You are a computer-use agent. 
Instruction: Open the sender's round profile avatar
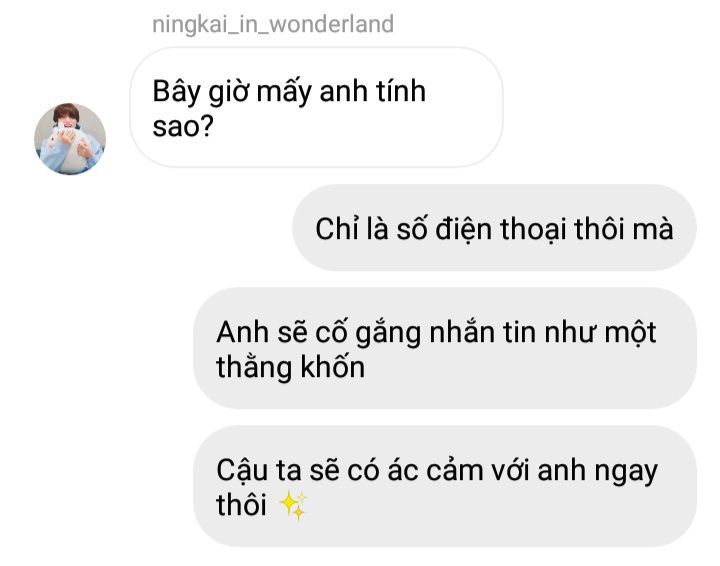(70, 139)
